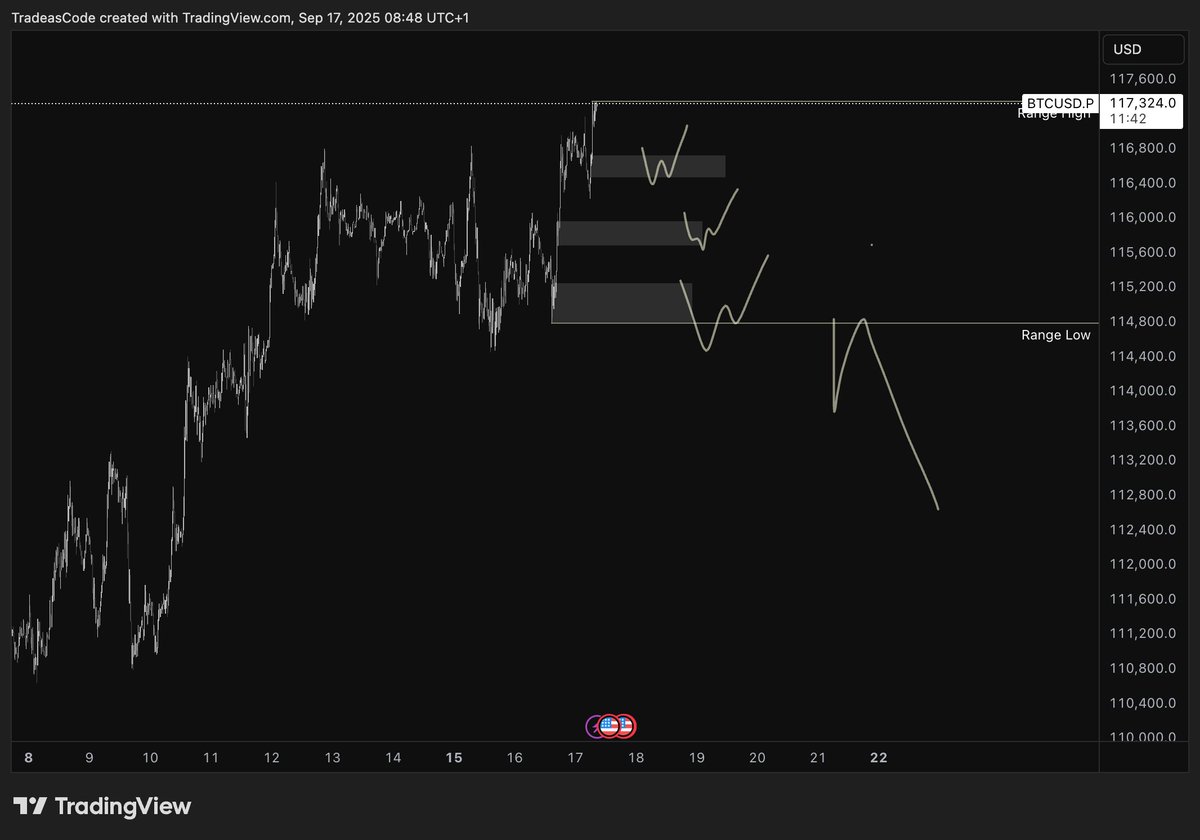Click bold date label 22 on time axis
1200x840 pixels.
tap(879, 758)
